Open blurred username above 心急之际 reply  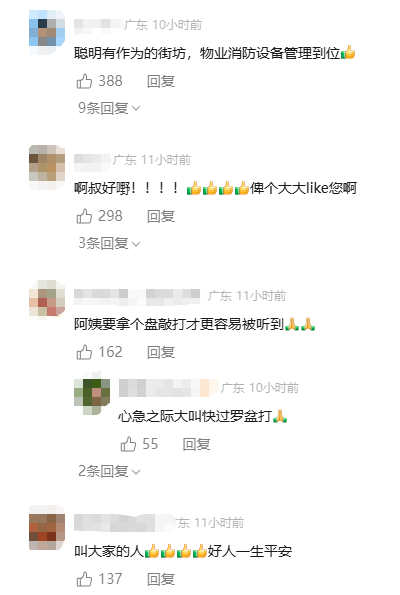click(x=169, y=388)
